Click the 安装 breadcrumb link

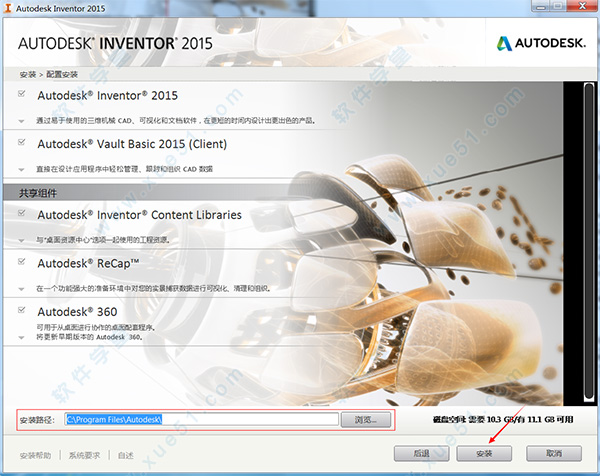[x=28, y=74]
